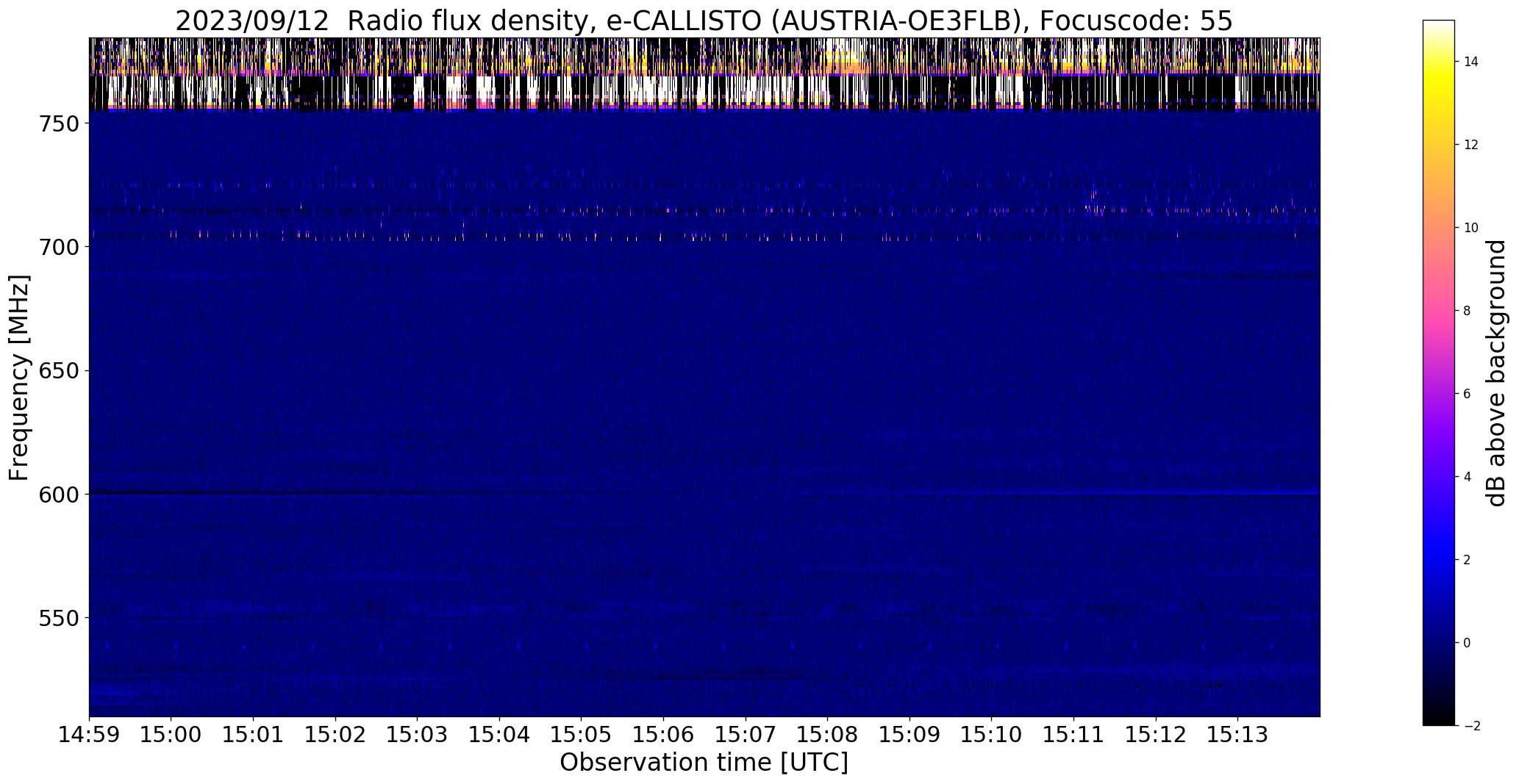Click the 15:05 time tick label

tap(582, 735)
